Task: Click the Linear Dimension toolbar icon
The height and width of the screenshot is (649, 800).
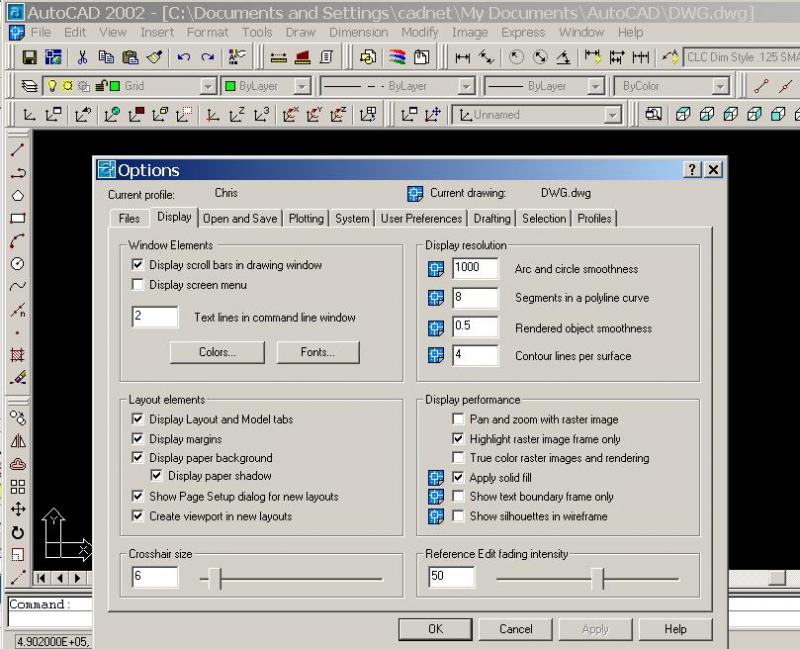Action: point(462,57)
